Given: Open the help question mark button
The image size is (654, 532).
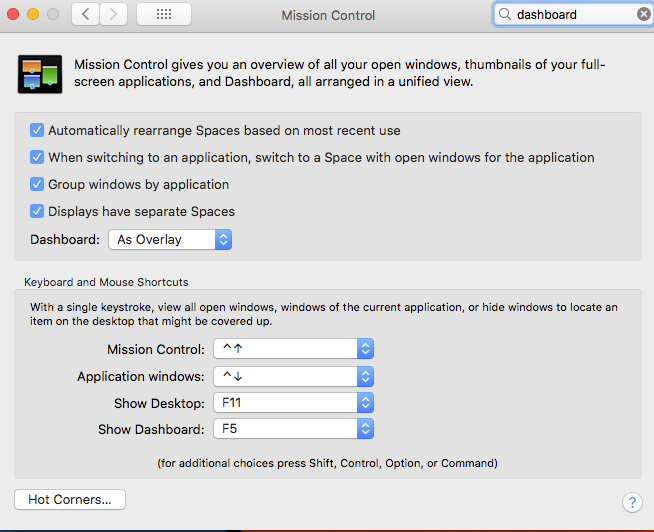Looking at the screenshot, I should click(632, 502).
